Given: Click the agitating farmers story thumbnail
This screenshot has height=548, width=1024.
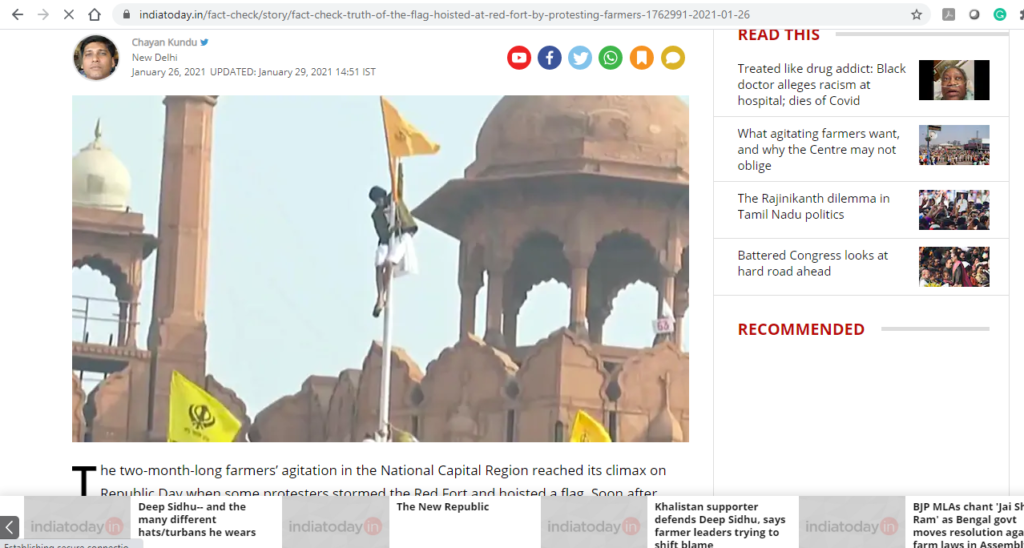Looking at the screenshot, I should click(x=953, y=145).
